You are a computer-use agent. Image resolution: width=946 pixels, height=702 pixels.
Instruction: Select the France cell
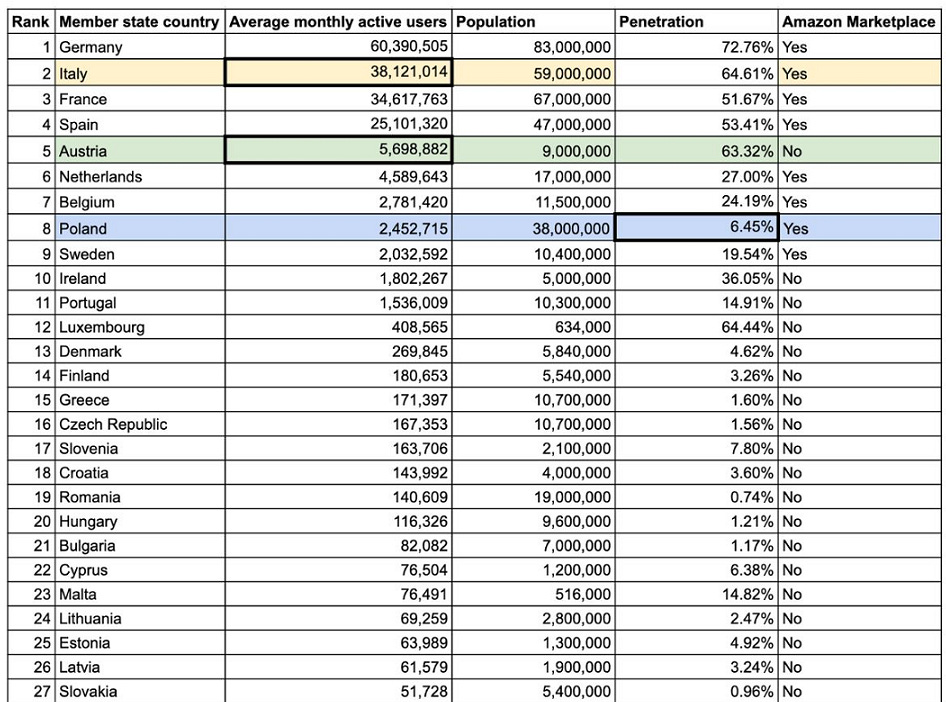(140, 99)
